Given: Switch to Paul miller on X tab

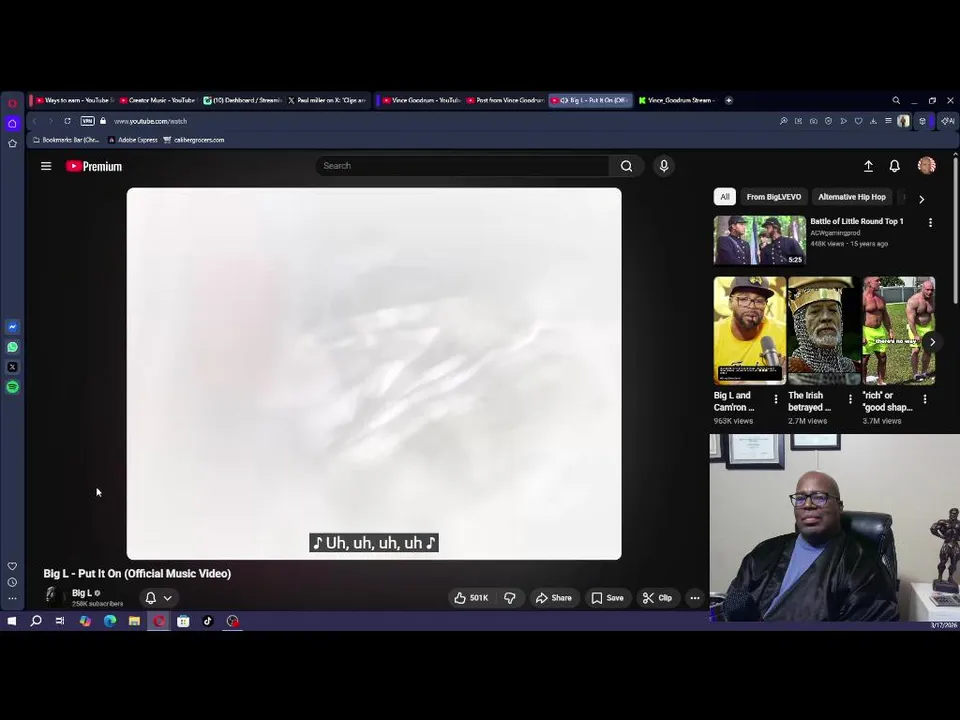Looking at the screenshot, I should (x=327, y=100).
